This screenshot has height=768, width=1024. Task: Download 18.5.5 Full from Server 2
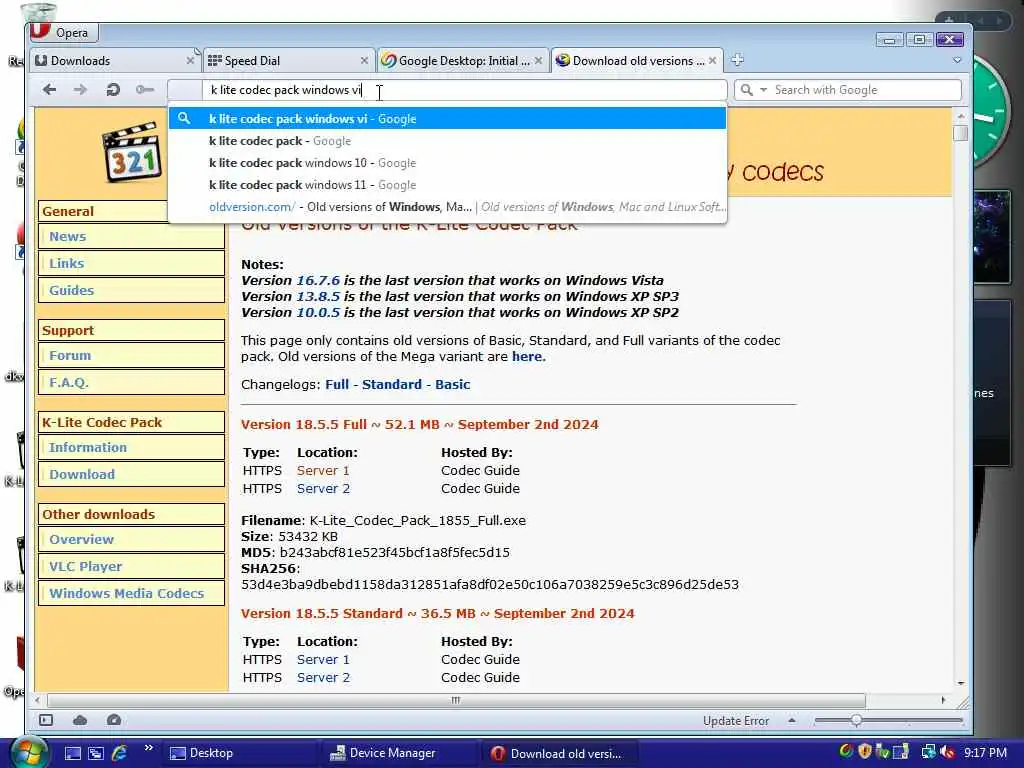[x=323, y=488]
